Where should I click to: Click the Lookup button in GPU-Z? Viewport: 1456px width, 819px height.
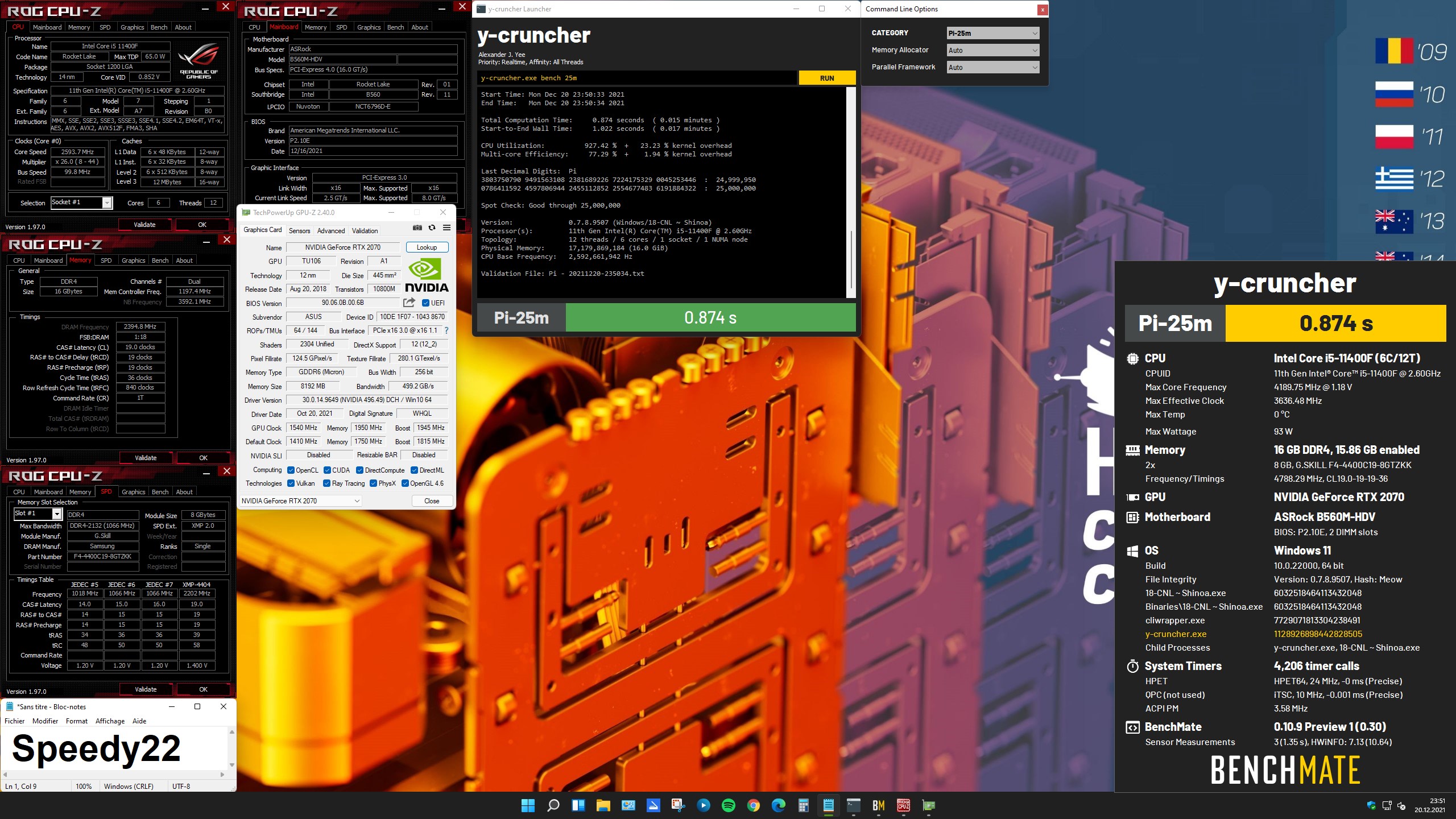427,247
